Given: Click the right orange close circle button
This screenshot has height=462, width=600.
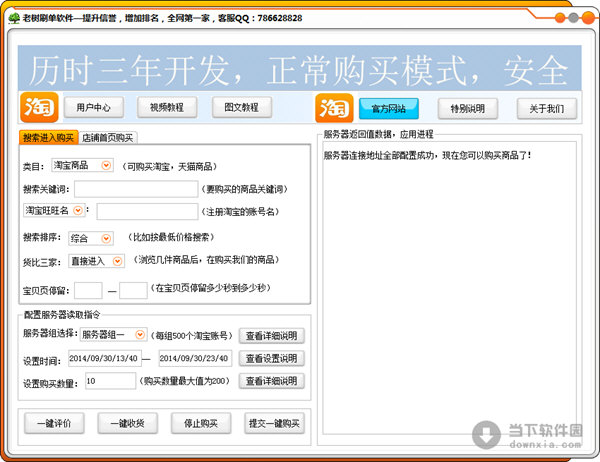Looking at the screenshot, I should pyautogui.click(x=588, y=18).
